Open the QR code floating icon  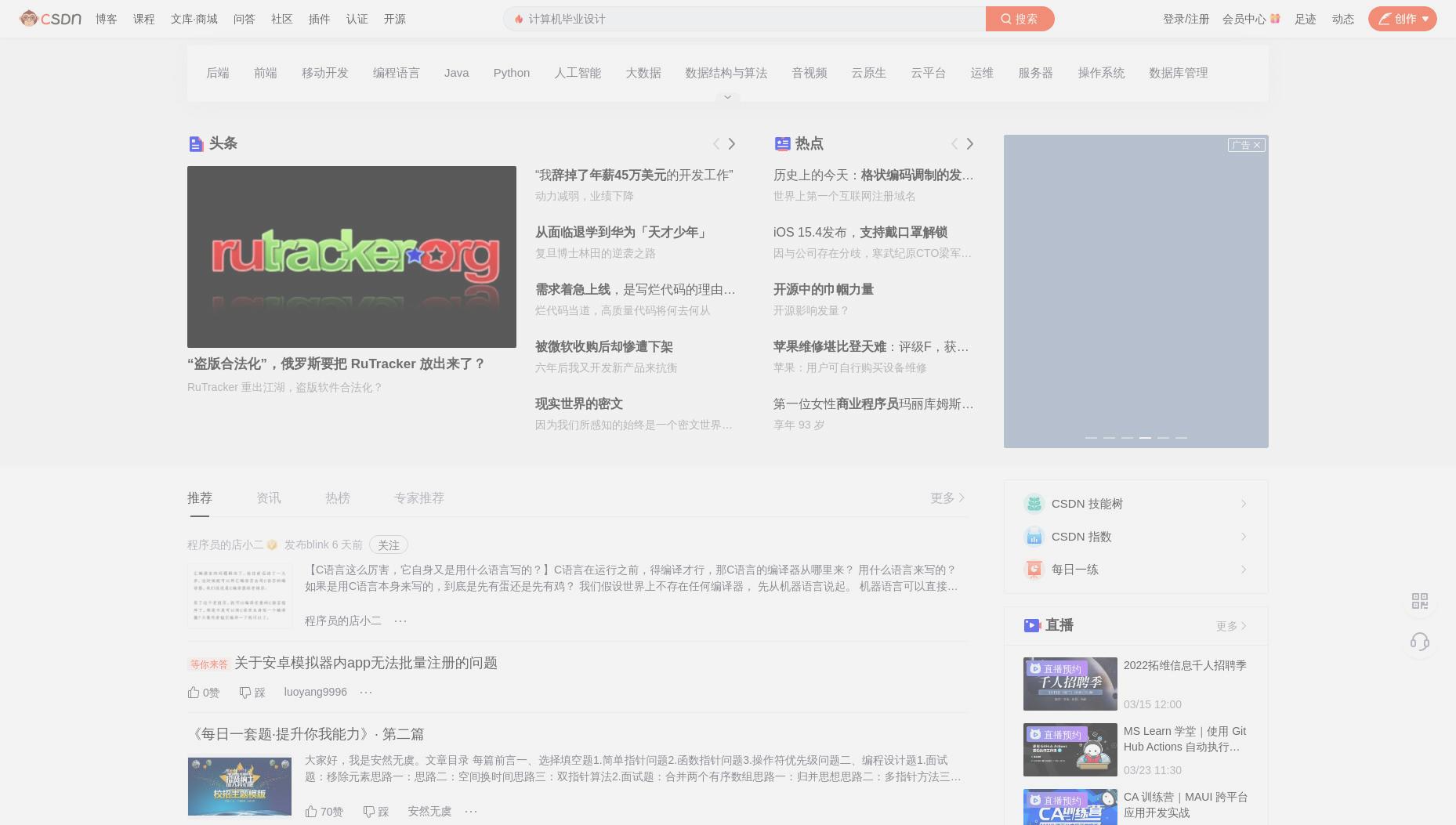coord(1420,601)
